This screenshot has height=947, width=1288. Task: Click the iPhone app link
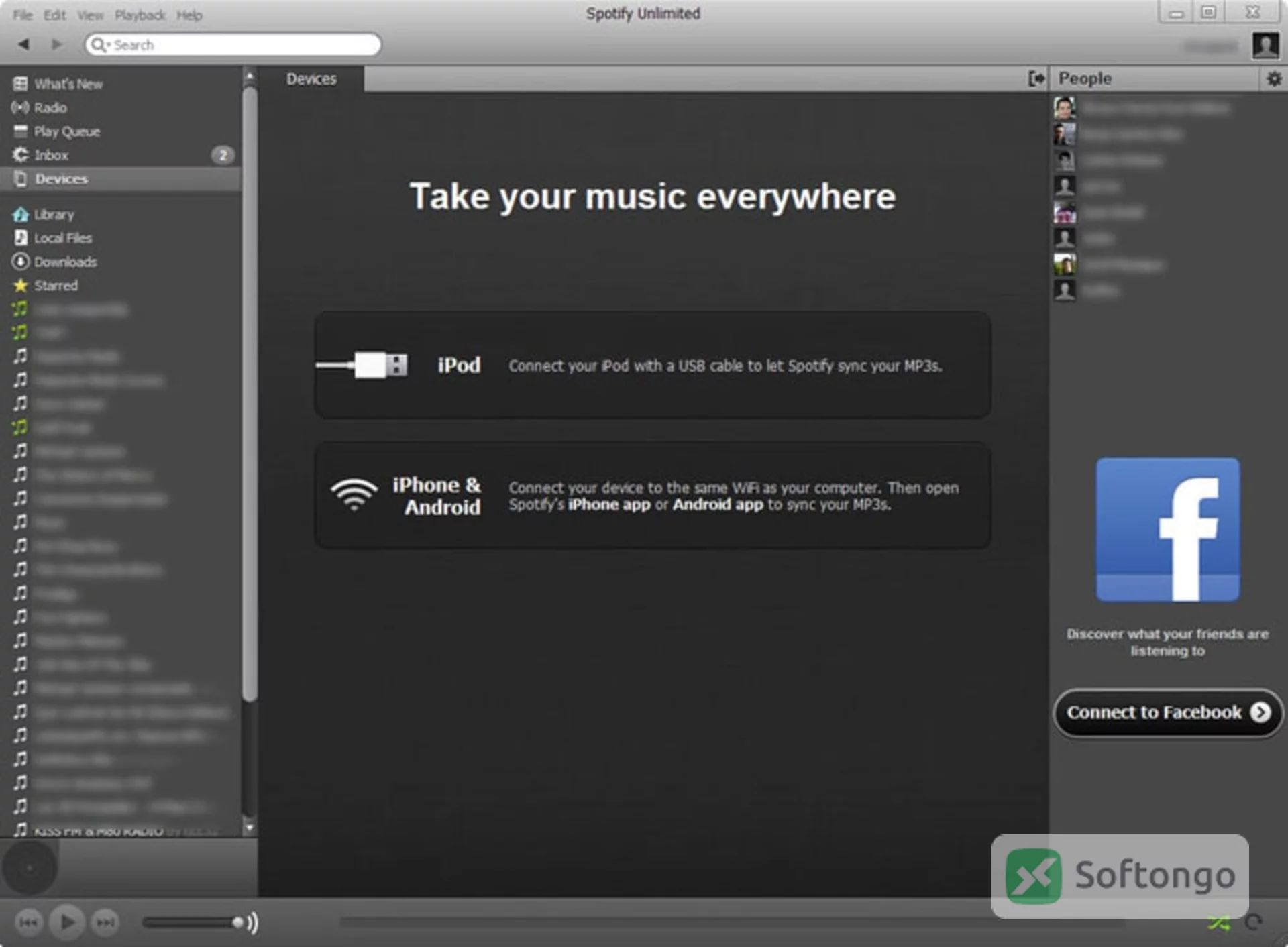(609, 505)
